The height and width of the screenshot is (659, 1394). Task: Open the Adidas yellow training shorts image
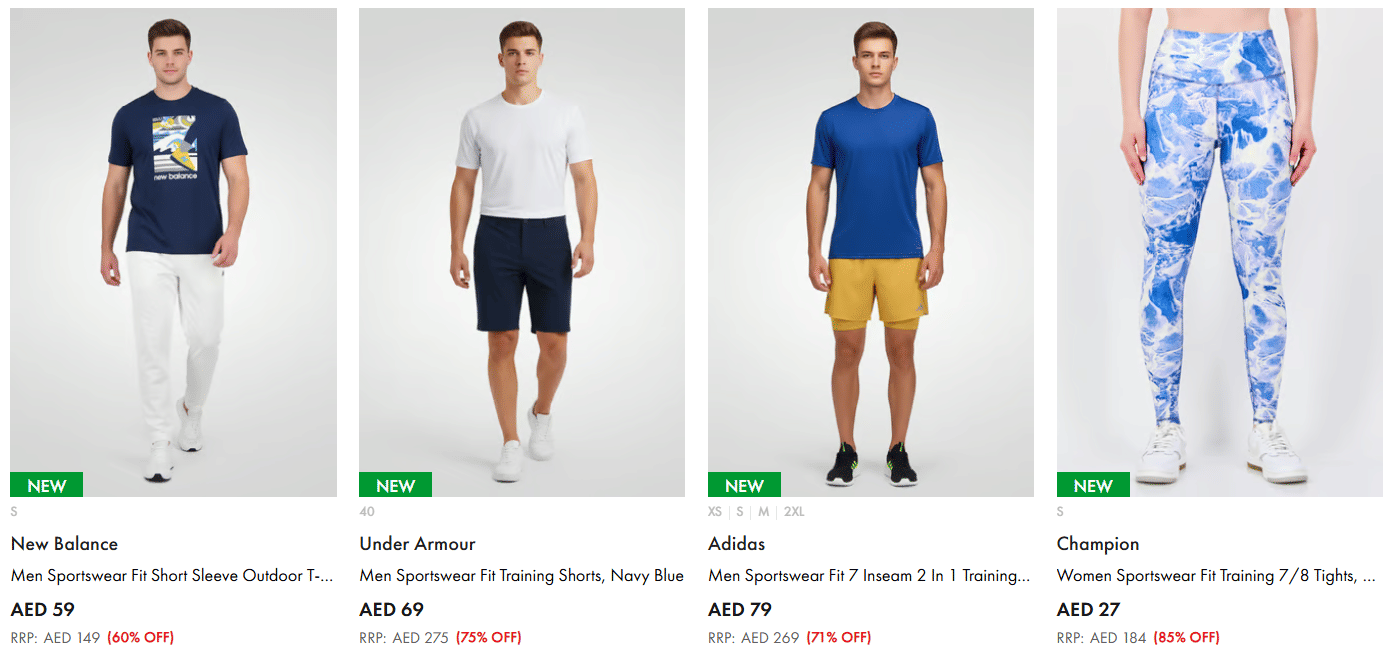[x=870, y=252]
